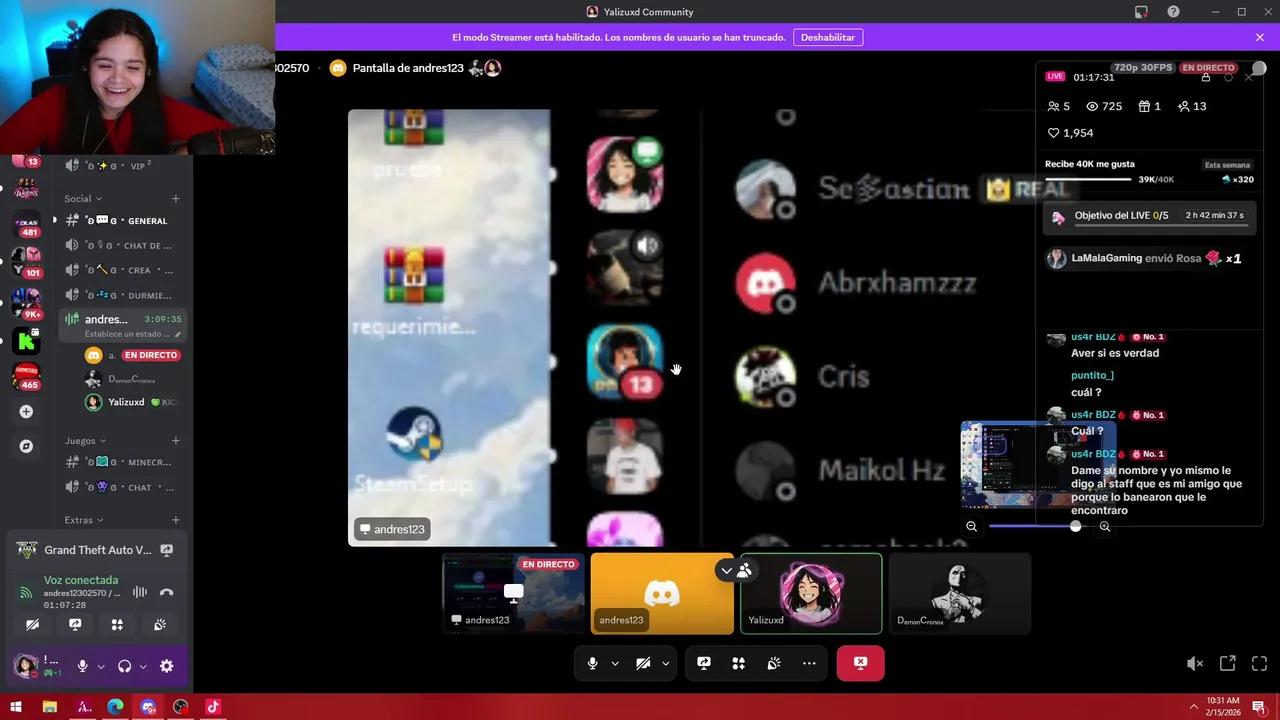This screenshot has height=720, width=1280.
Task: Open the Discord Help question mark
Action: pyautogui.click(x=1174, y=12)
